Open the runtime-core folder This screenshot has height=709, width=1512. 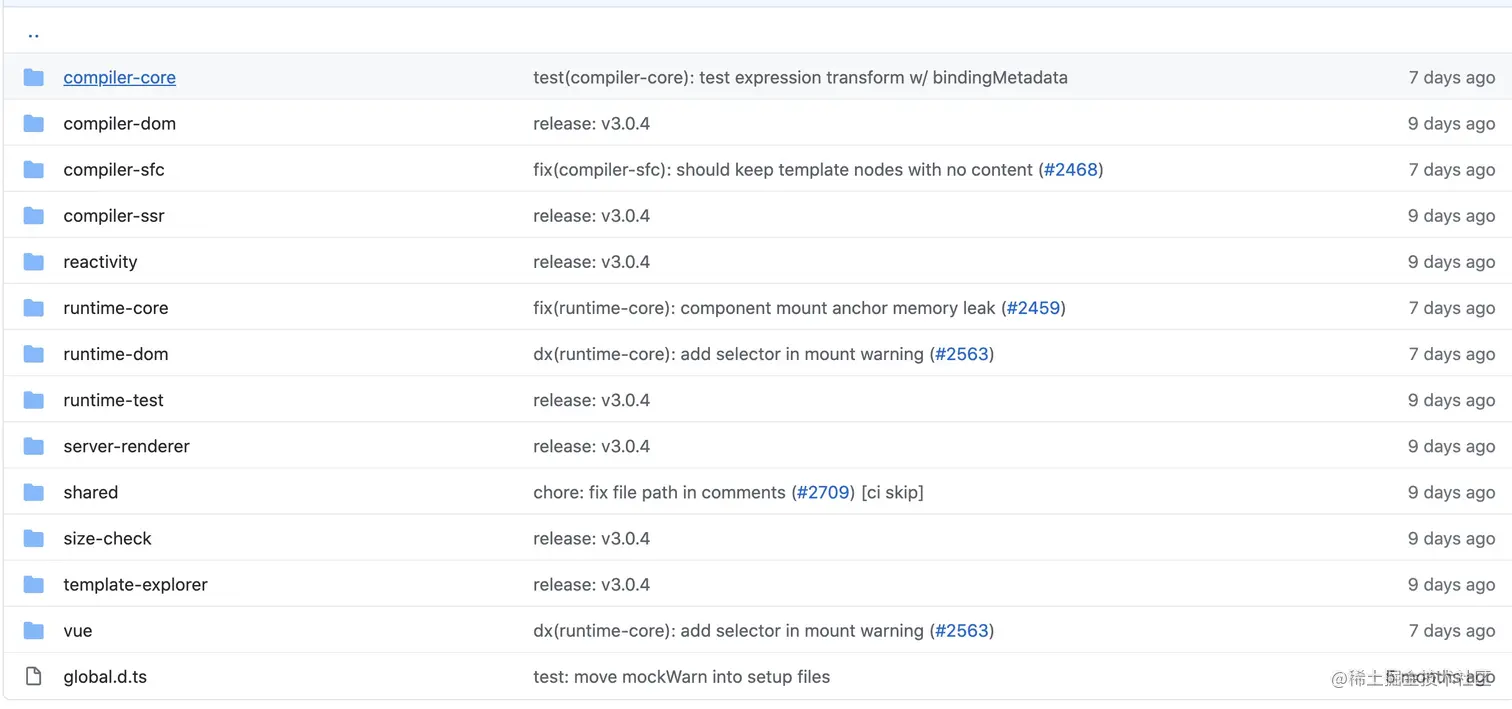[115, 308]
